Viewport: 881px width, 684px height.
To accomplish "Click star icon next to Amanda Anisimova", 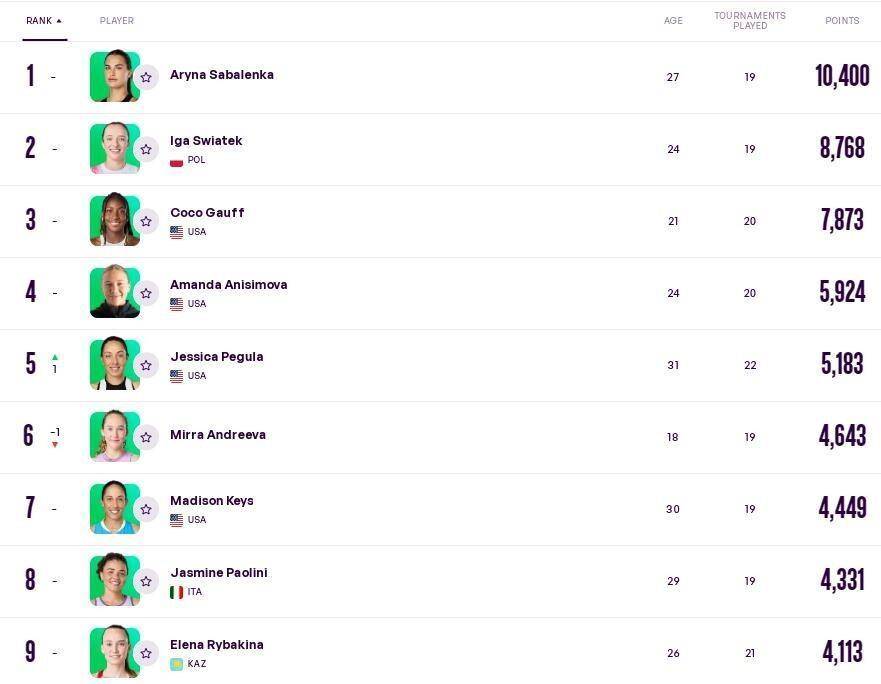I will 146,293.
